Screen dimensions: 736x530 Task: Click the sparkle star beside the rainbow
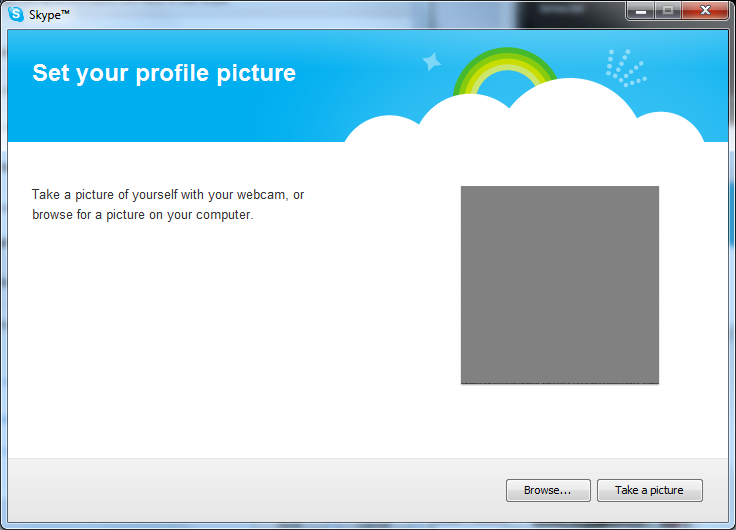coord(432,62)
